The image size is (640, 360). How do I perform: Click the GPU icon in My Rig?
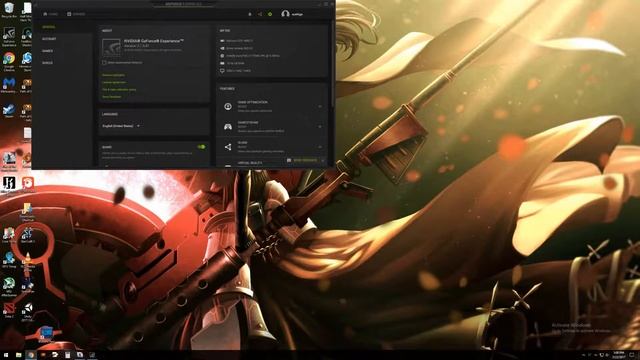click(x=222, y=41)
